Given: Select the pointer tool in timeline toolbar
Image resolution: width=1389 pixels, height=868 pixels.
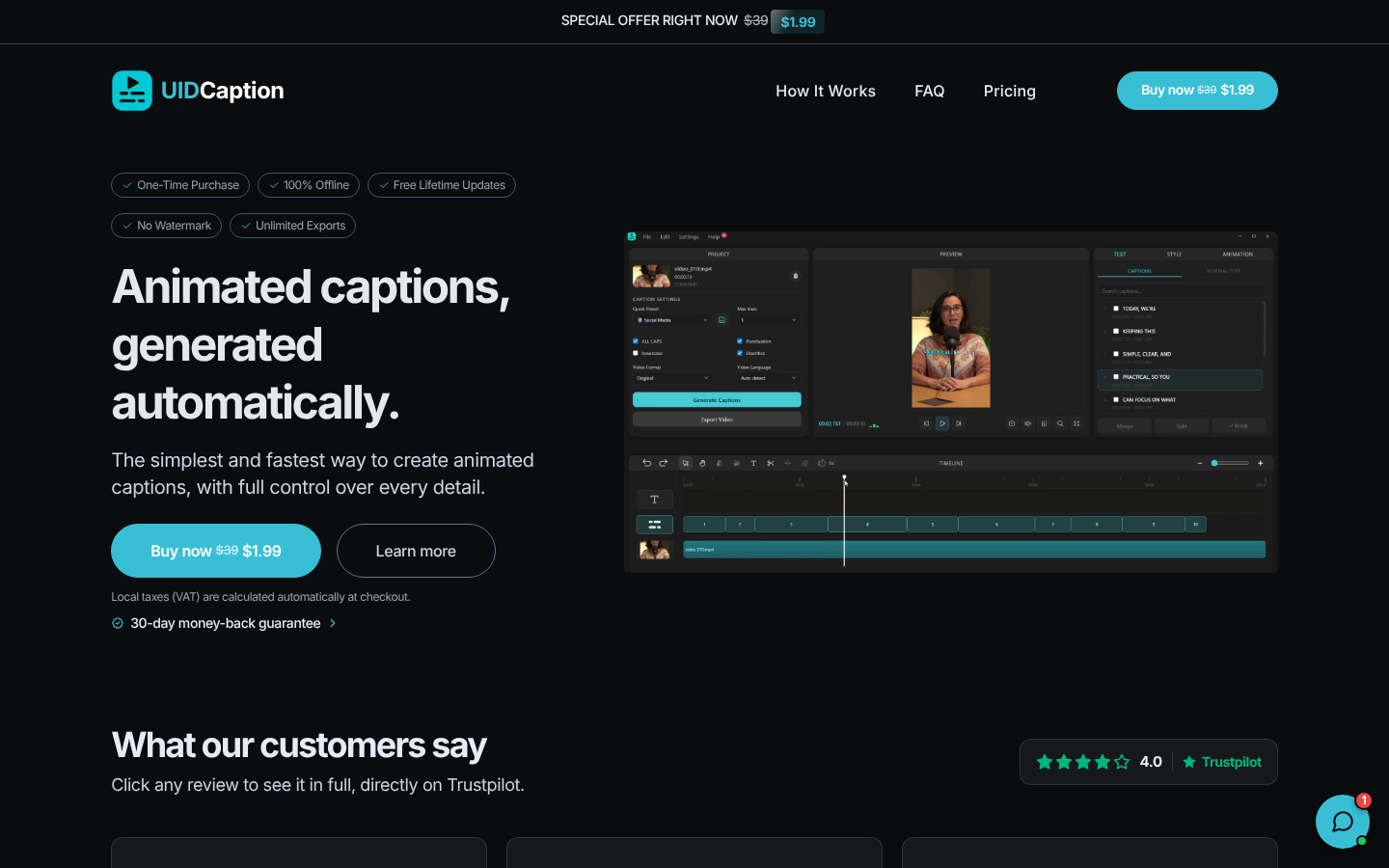Looking at the screenshot, I should click(686, 463).
